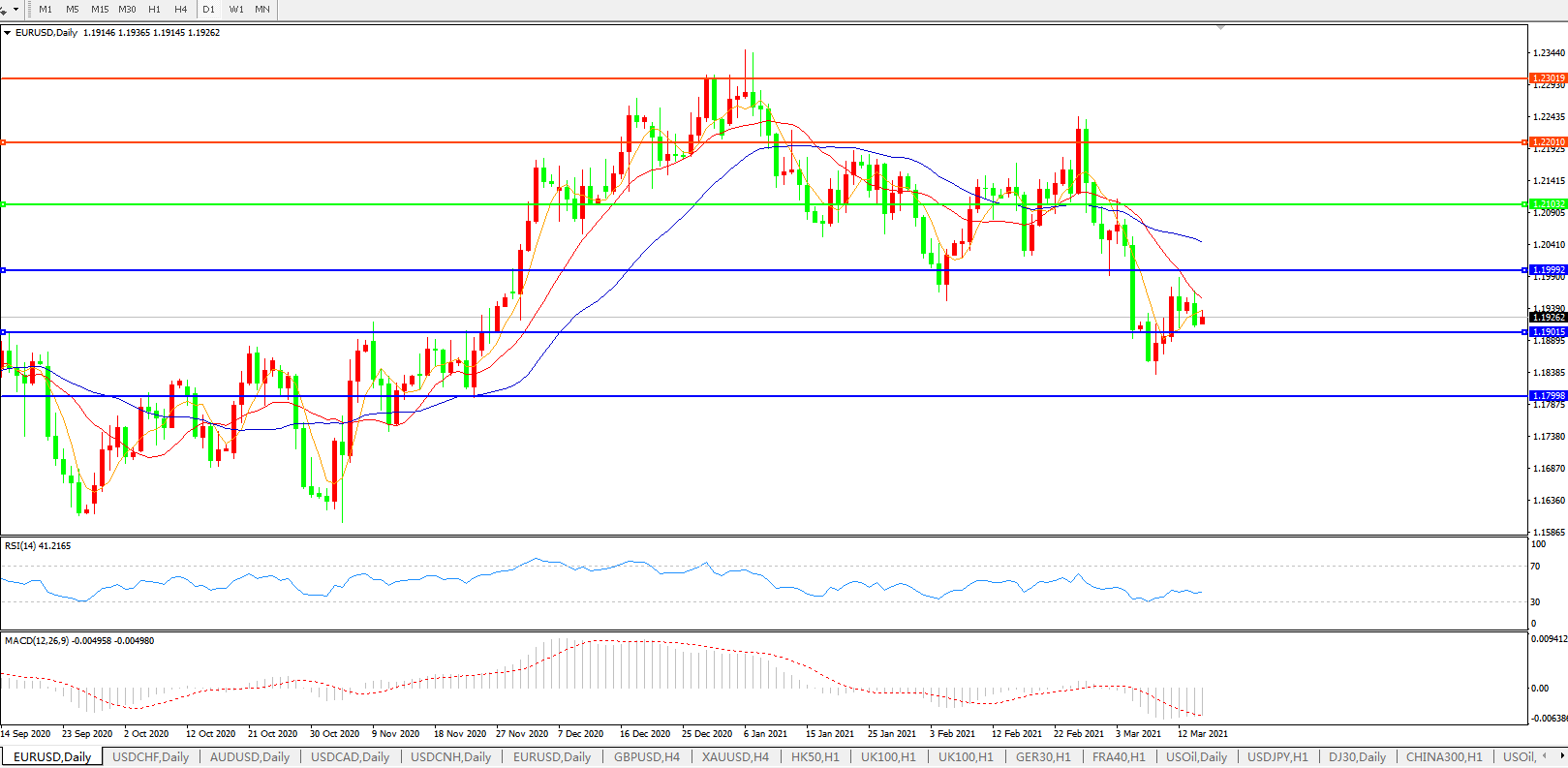The width and height of the screenshot is (1568, 768).
Task: Enable the W1 weekly timeframe
Action: coord(236,10)
